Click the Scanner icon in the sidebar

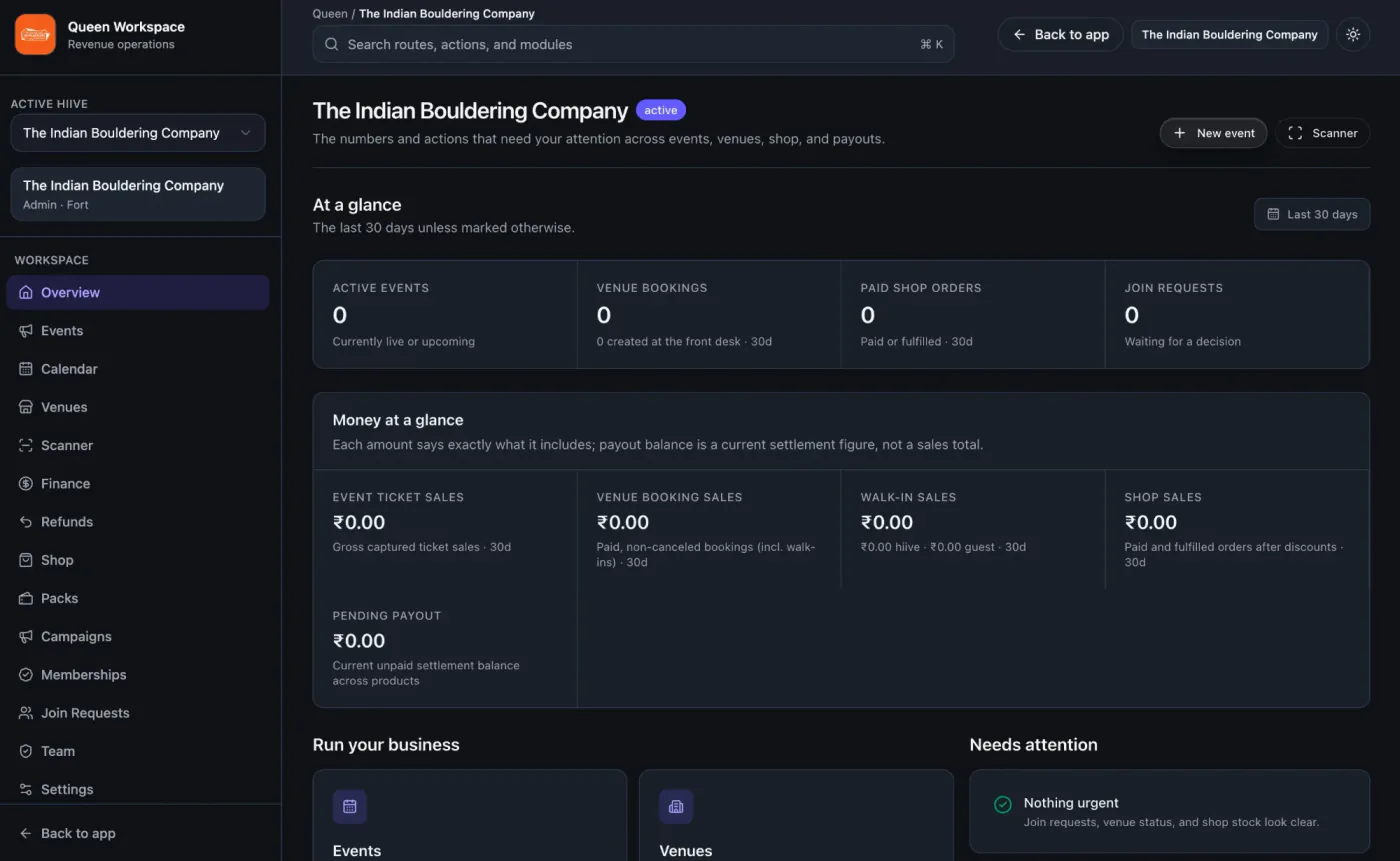(x=26, y=445)
